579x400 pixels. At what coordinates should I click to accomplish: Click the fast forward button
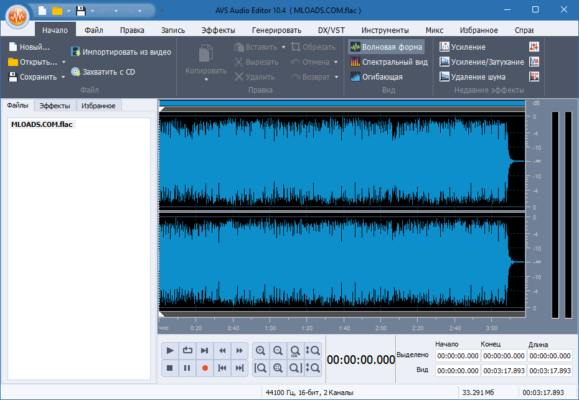tap(239, 351)
